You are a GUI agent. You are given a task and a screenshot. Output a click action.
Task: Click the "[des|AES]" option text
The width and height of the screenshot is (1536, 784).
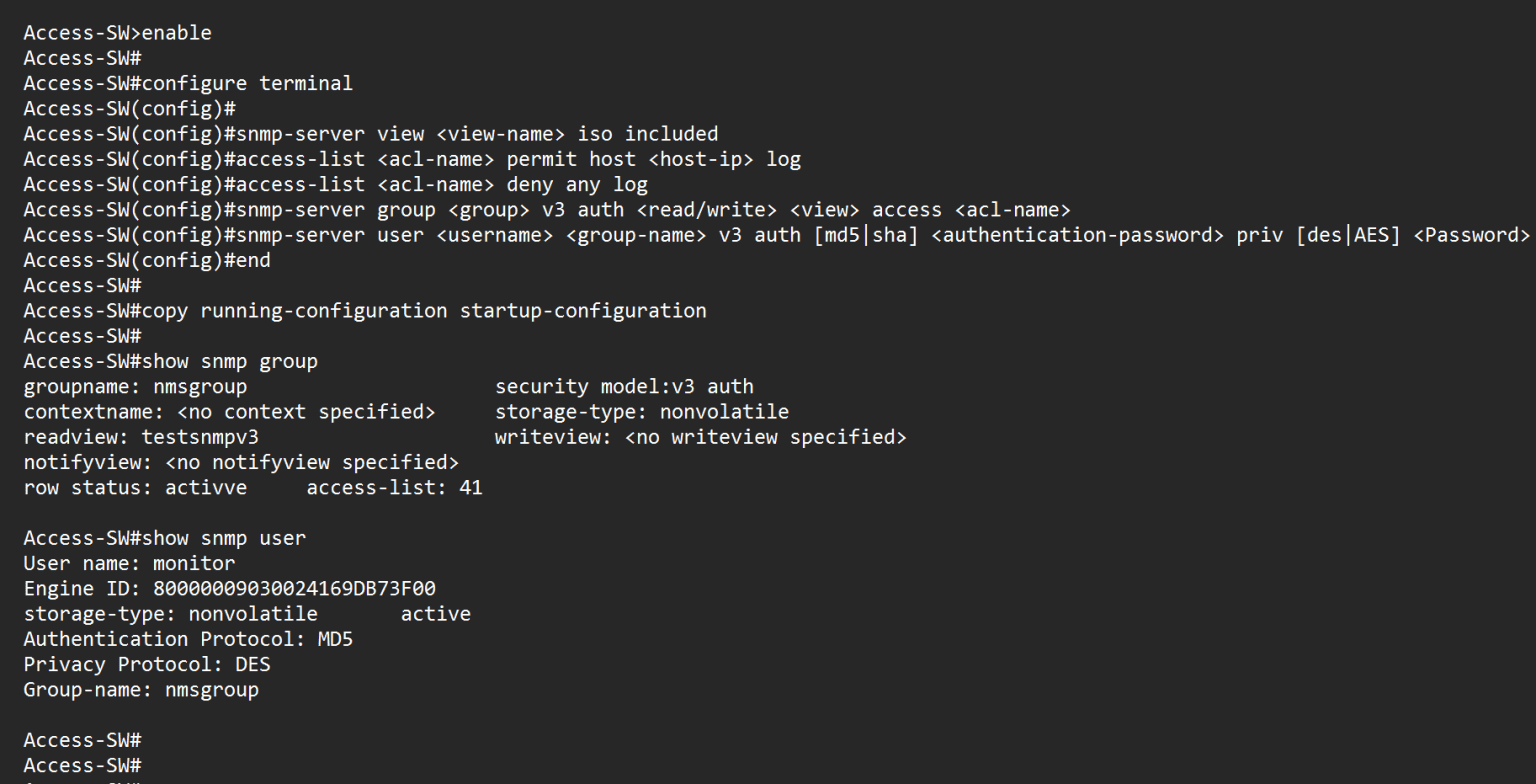pyautogui.click(x=1349, y=235)
